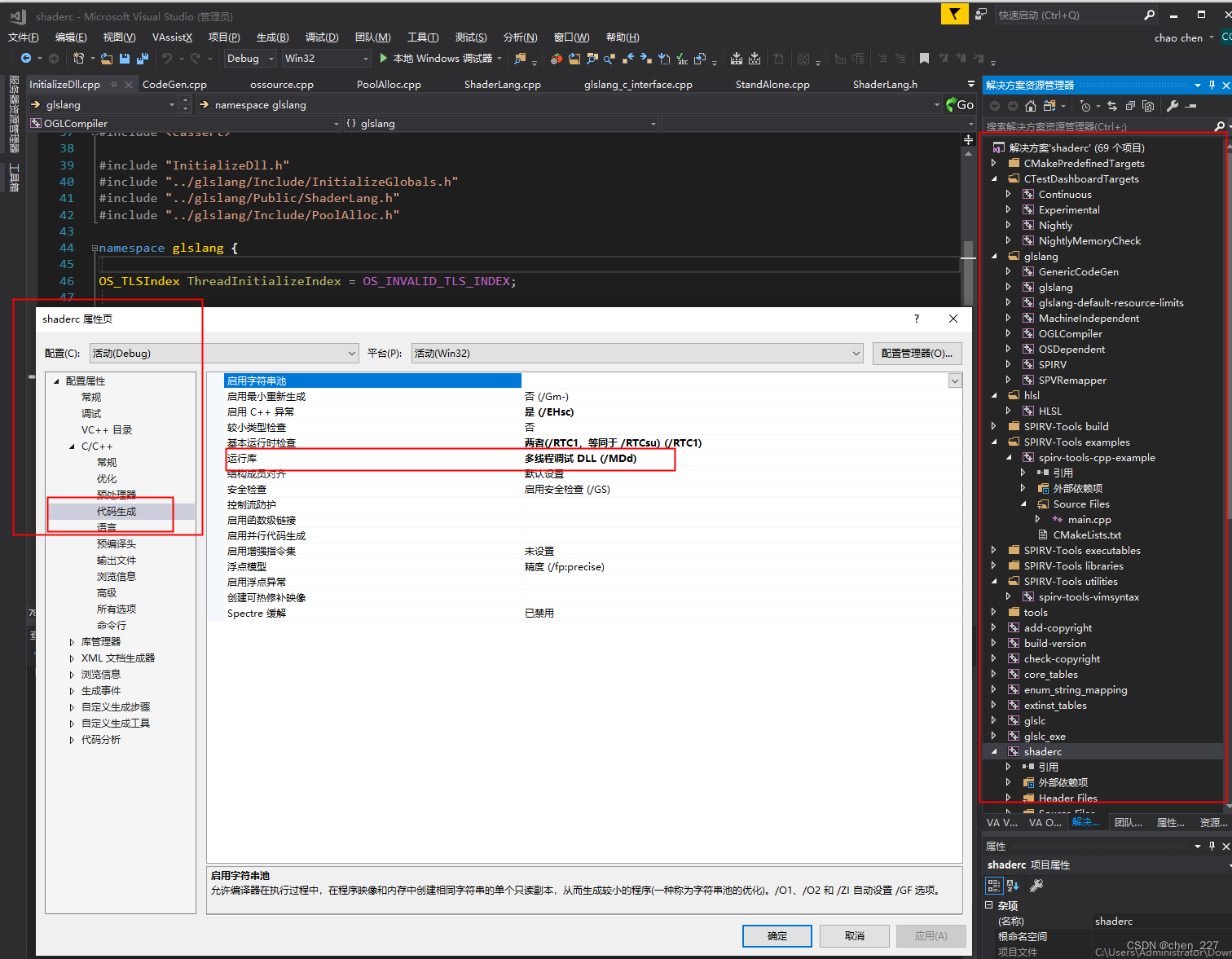The image size is (1232, 959).
Task: Click the Collapse All icon in Solution Explorer
Action: point(1130,106)
